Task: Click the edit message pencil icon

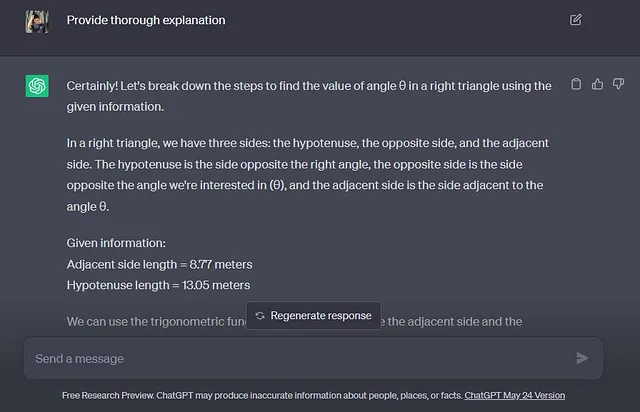Action: point(576,20)
